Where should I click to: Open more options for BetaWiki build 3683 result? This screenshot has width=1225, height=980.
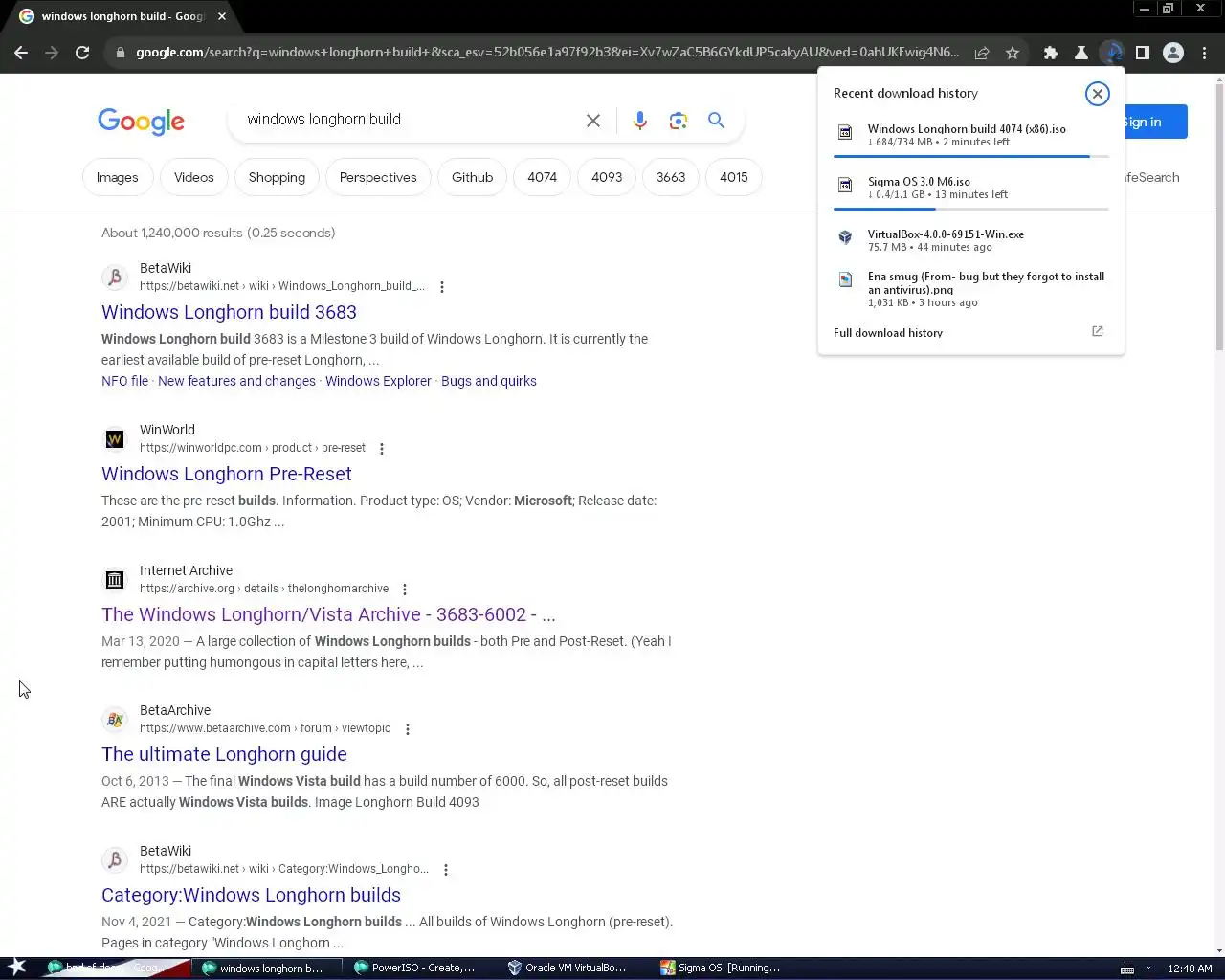pyautogui.click(x=441, y=287)
